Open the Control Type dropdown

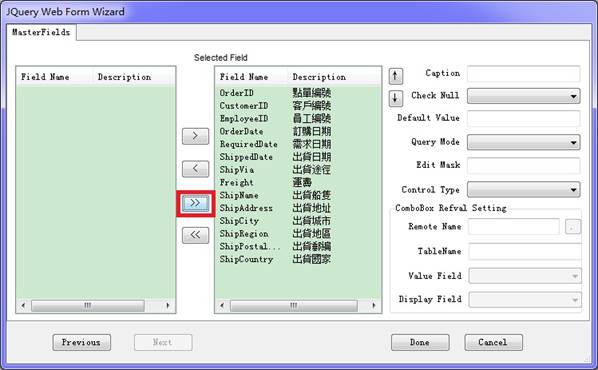(x=523, y=190)
